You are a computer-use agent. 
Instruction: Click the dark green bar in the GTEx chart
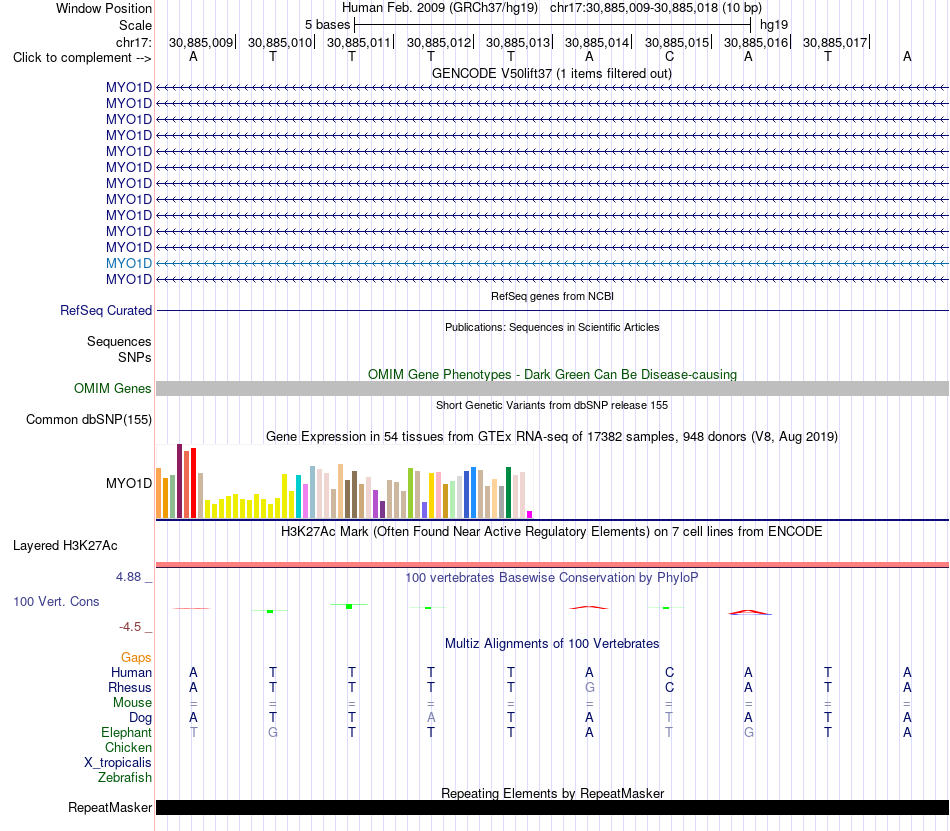508,492
